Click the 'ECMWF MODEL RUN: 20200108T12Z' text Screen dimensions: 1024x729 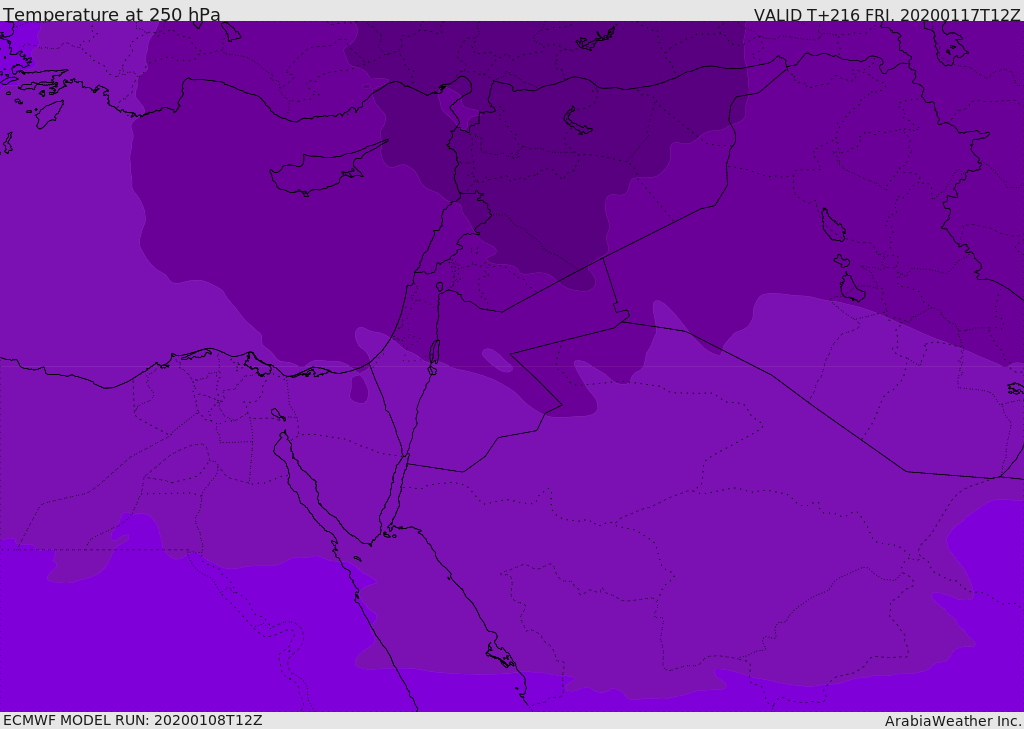pos(133,720)
